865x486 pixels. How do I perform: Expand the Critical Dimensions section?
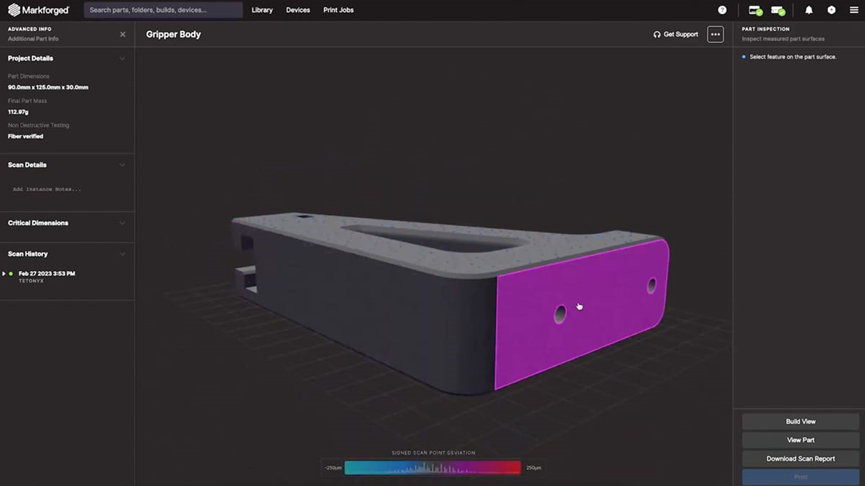coord(122,223)
